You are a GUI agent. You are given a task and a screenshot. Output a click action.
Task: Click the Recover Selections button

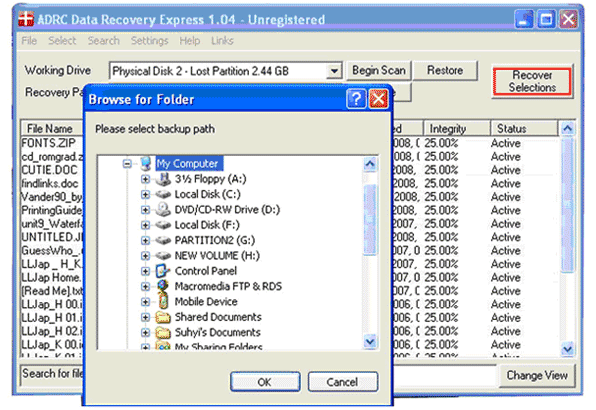[x=532, y=81]
